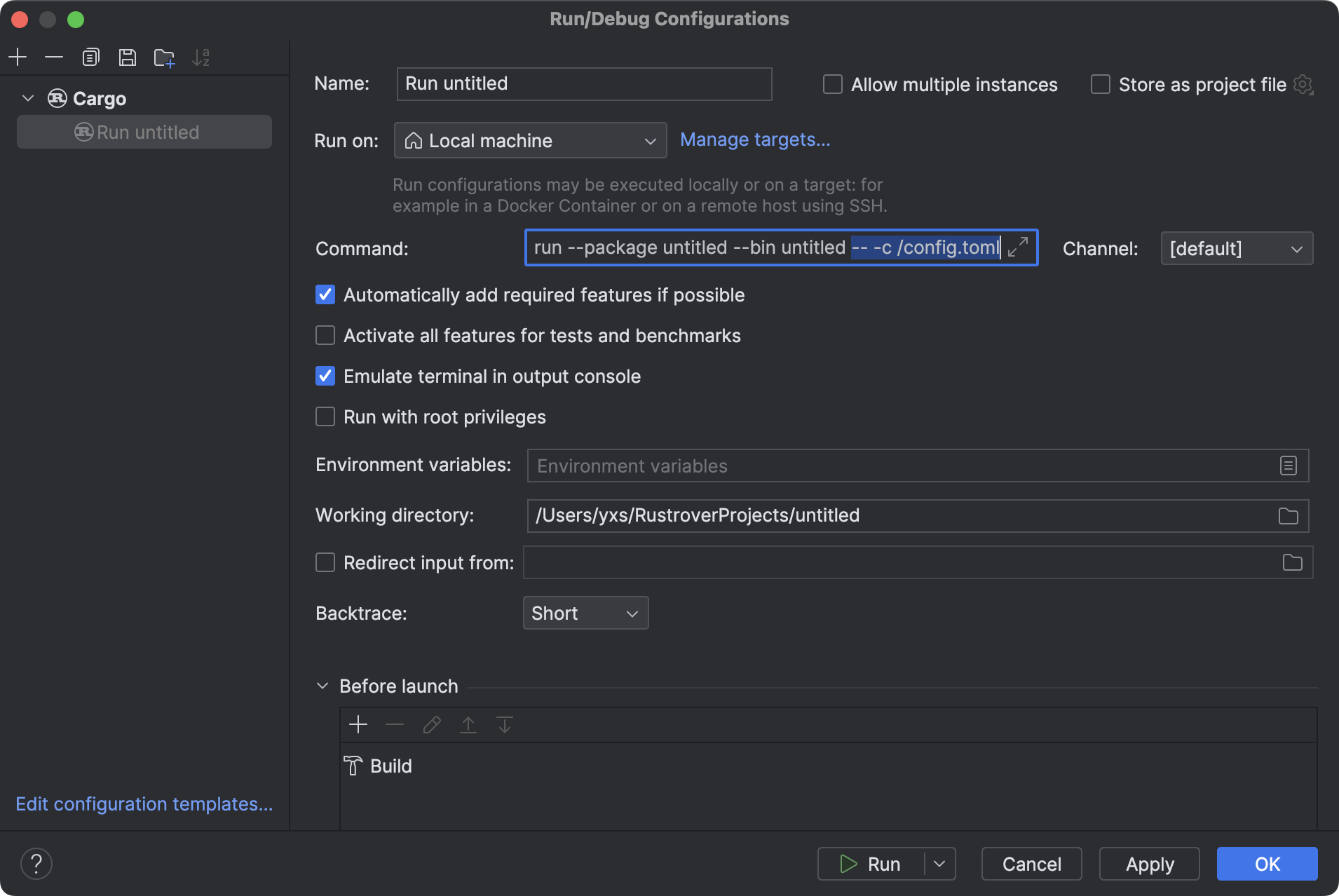Viewport: 1339px width, 896px height.
Task: Confirm with the OK button
Action: [1267, 864]
